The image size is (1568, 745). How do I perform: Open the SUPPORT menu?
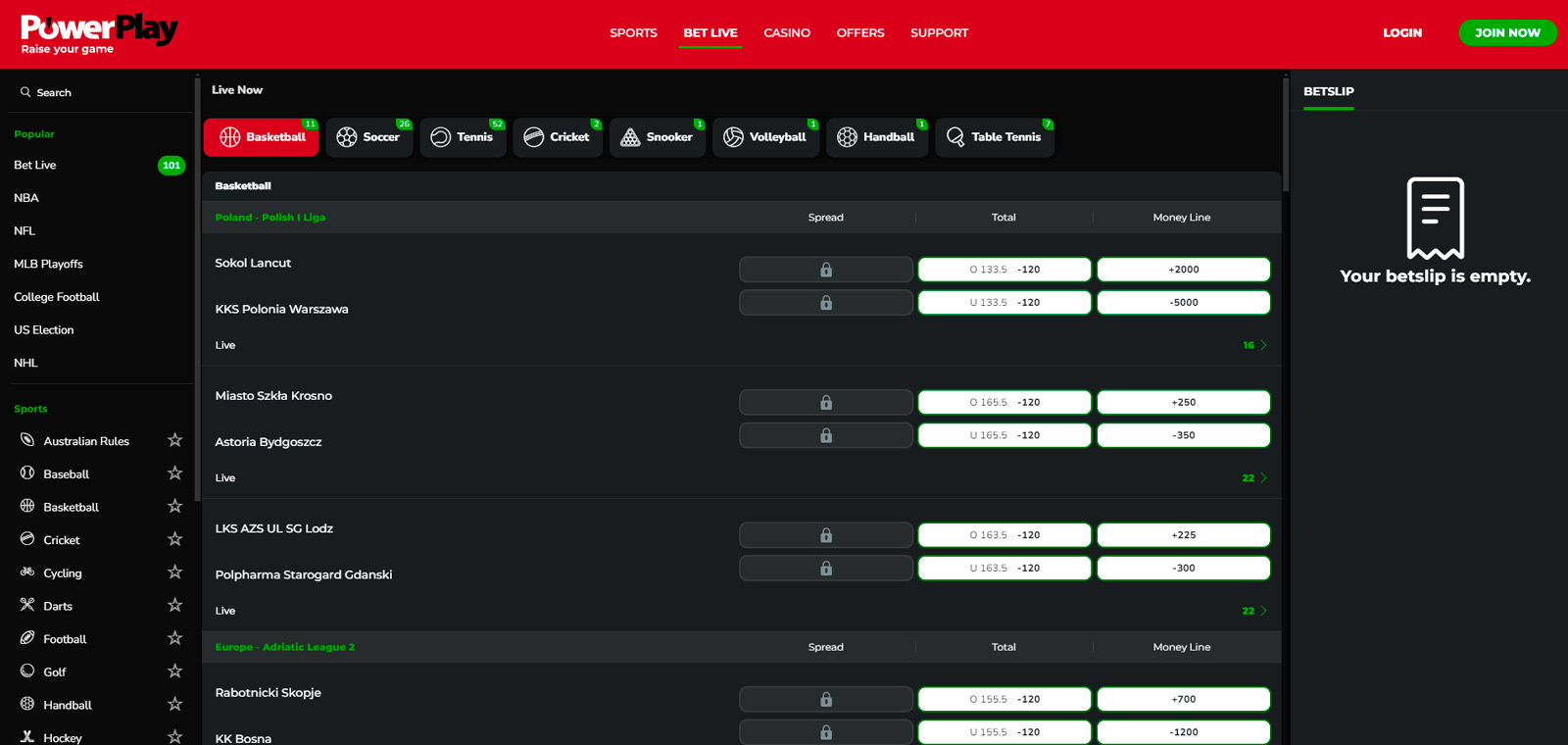(x=939, y=33)
